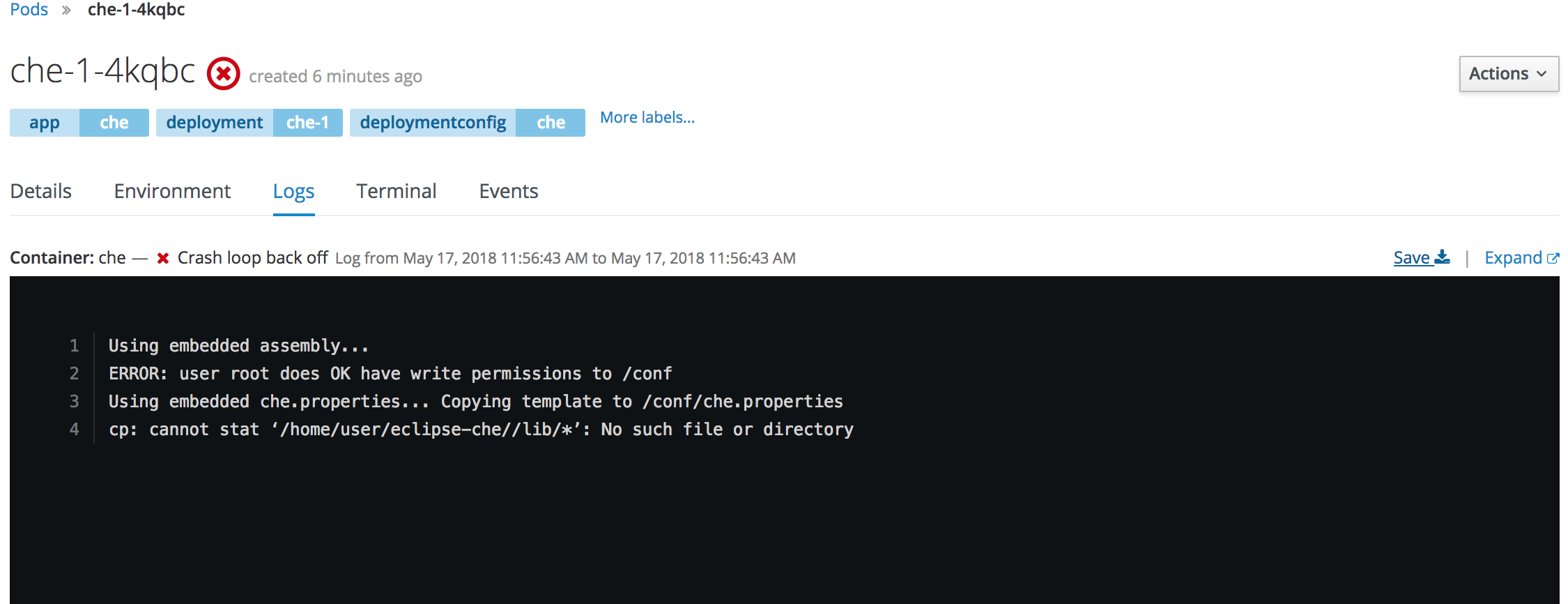Viewport: 1568px width, 604px height.
Task: Navigate back using the Pods breadcrumb link
Action: [x=28, y=9]
